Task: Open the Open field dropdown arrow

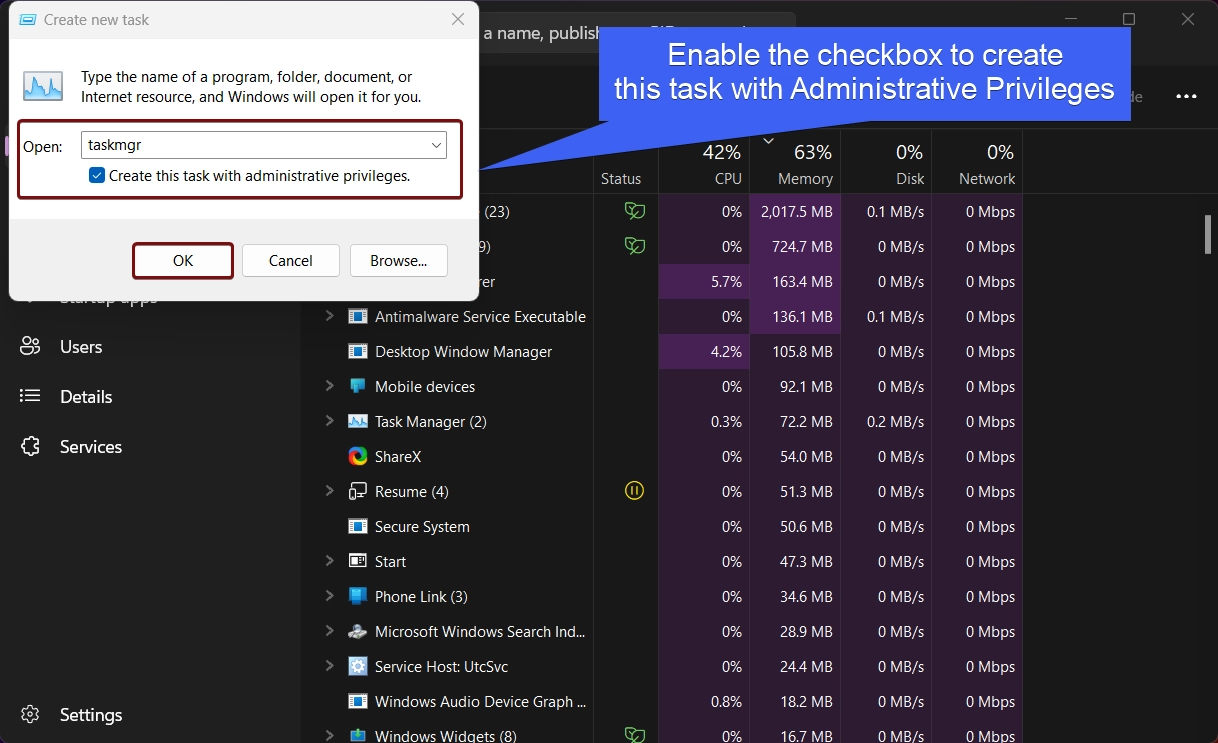Action: point(436,145)
